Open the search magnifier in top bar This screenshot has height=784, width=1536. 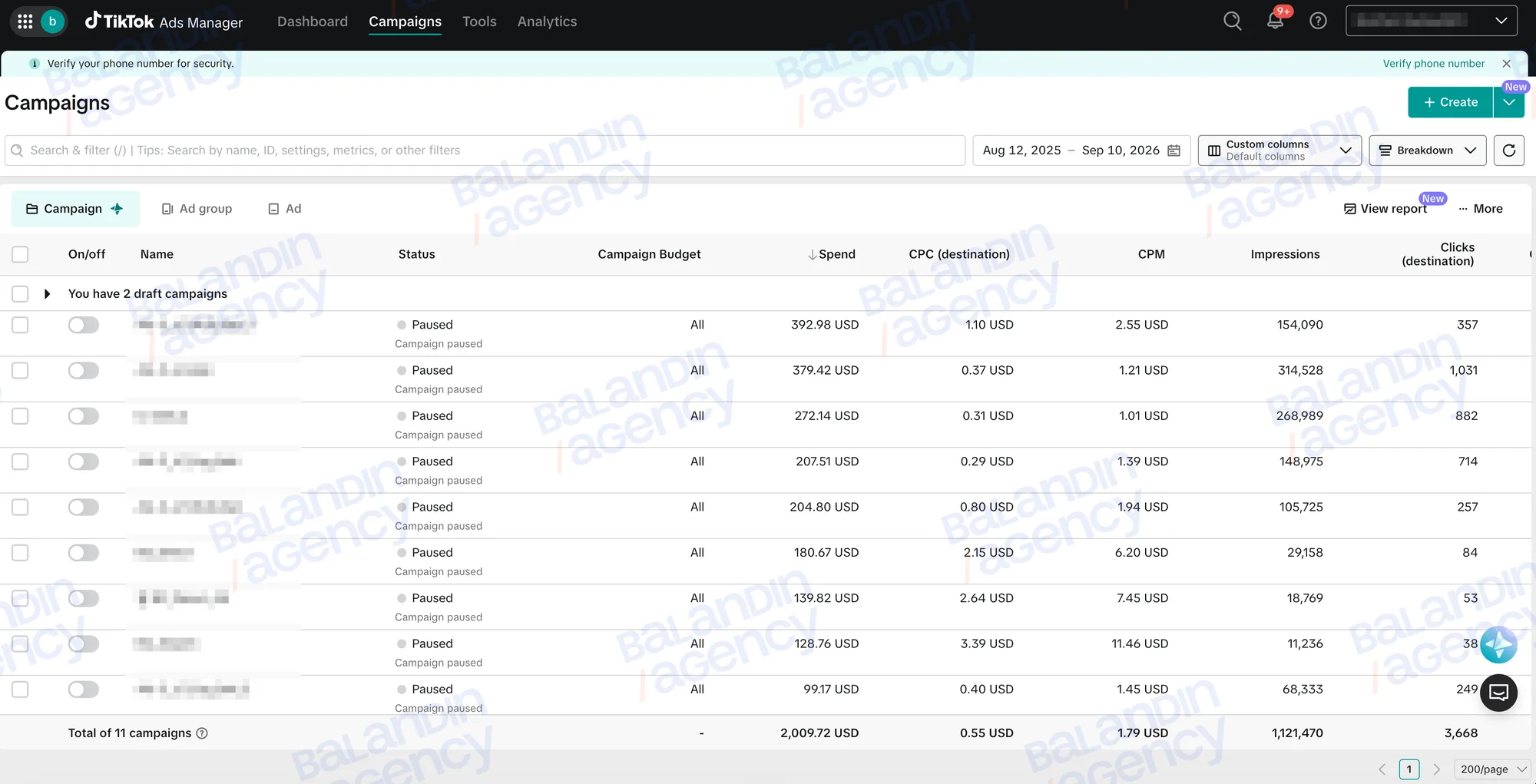click(x=1233, y=21)
